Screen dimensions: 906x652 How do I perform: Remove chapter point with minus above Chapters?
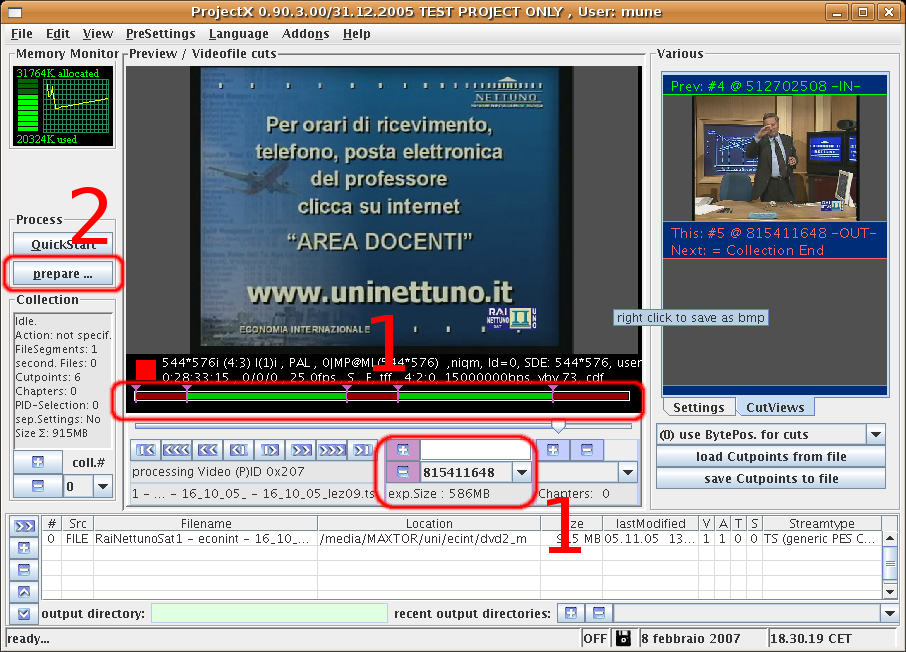click(x=586, y=450)
